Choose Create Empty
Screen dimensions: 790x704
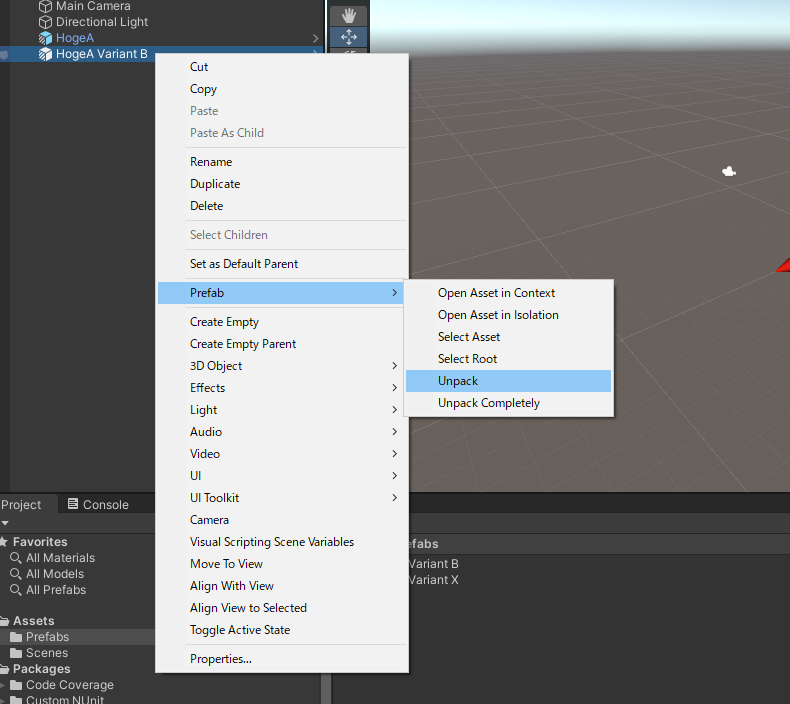click(282, 322)
